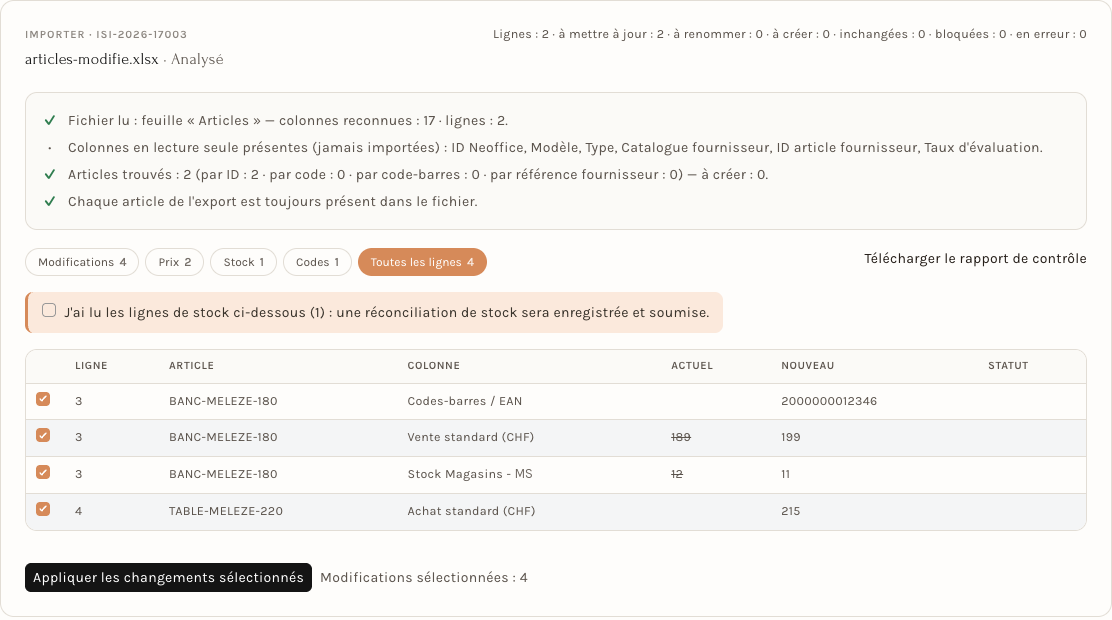Click the Colonnes en lecture seule message
This screenshot has width=1112, height=620.
[x=555, y=148]
